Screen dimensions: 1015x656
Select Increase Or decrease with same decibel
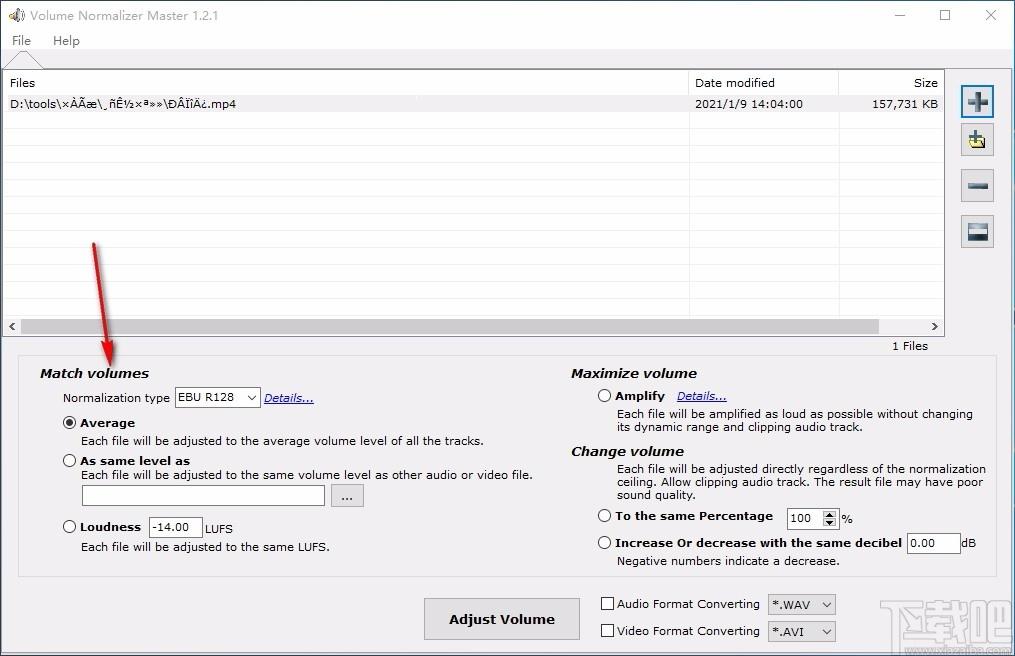(604, 543)
